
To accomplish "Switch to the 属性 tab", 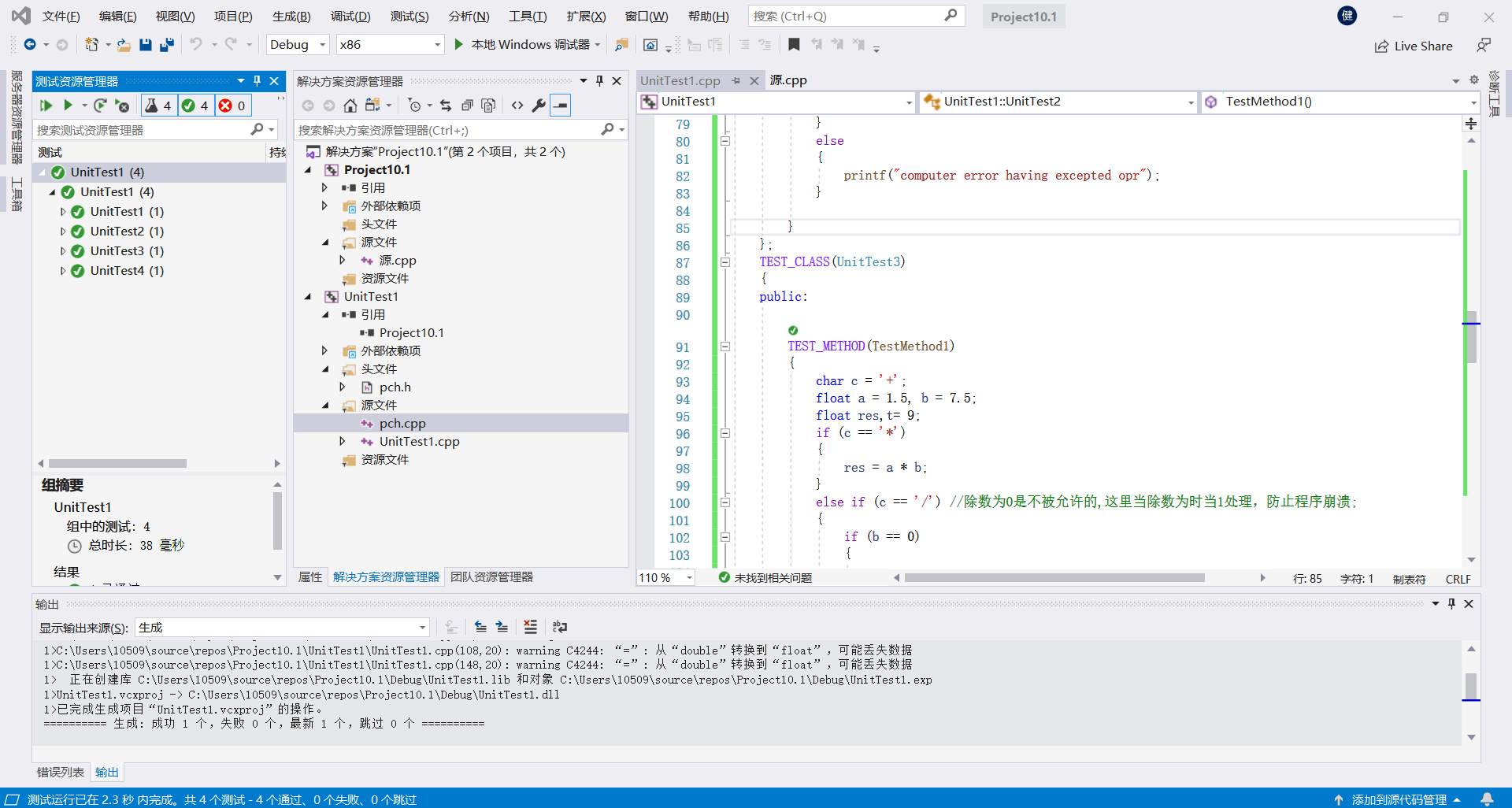I will click(x=310, y=577).
